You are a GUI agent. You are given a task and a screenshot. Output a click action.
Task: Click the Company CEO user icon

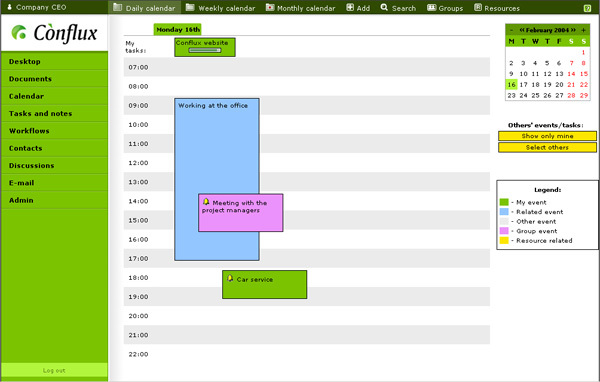pyautogui.click(x=10, y=7)
